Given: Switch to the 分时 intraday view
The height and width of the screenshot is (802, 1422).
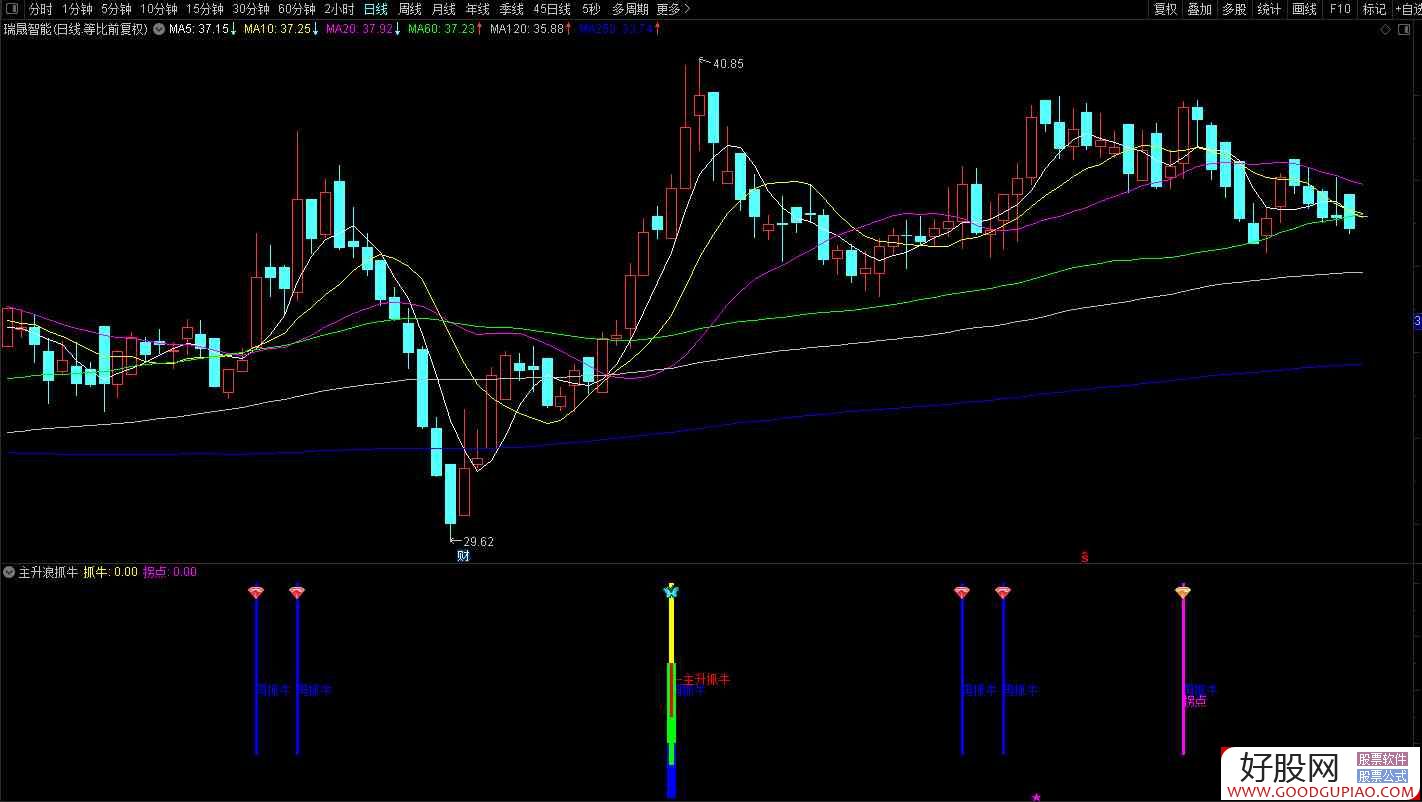Looking at the screenshot, I should click(40, 9).
